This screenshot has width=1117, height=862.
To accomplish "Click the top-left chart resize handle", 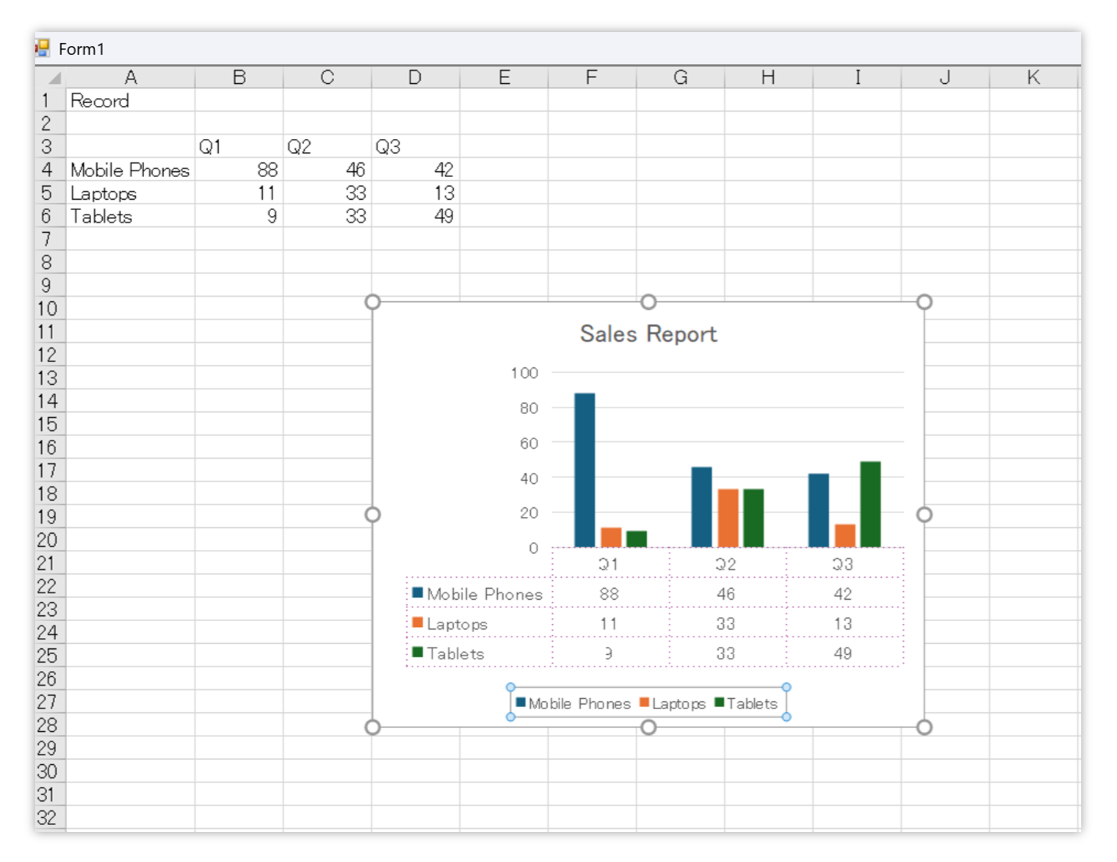I will point(373,302).
